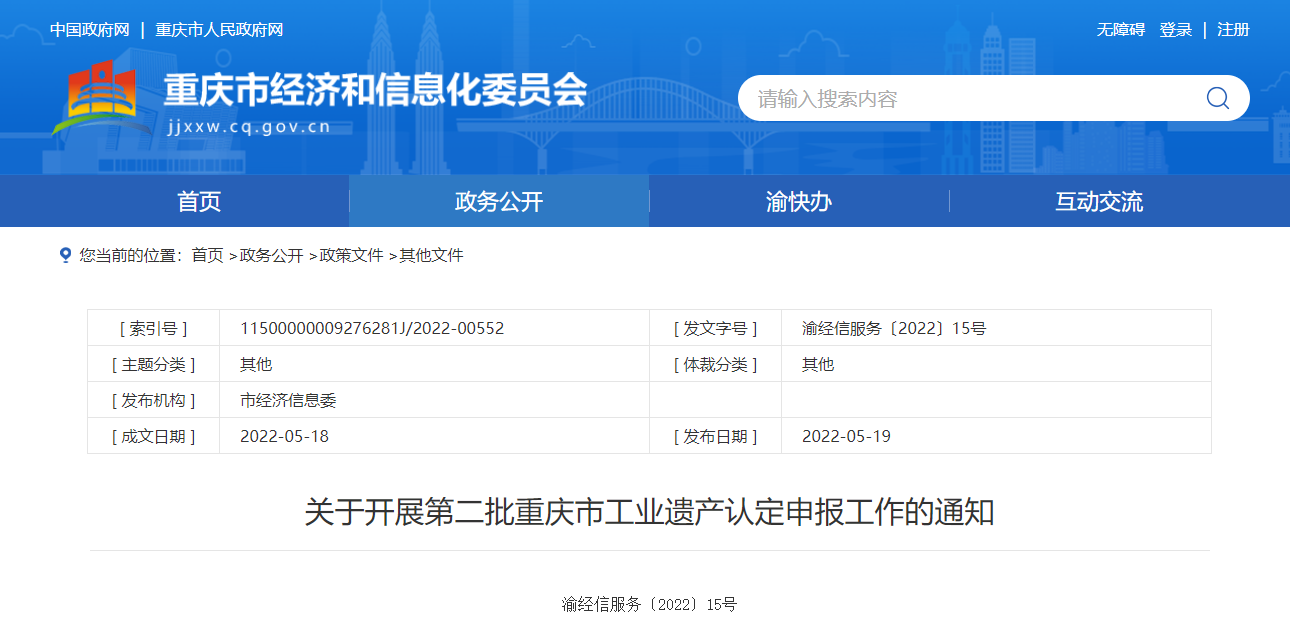Click the location pin icon in breadcrumb
Viewport: 1290px width, 637px height.
coord(65,255)
